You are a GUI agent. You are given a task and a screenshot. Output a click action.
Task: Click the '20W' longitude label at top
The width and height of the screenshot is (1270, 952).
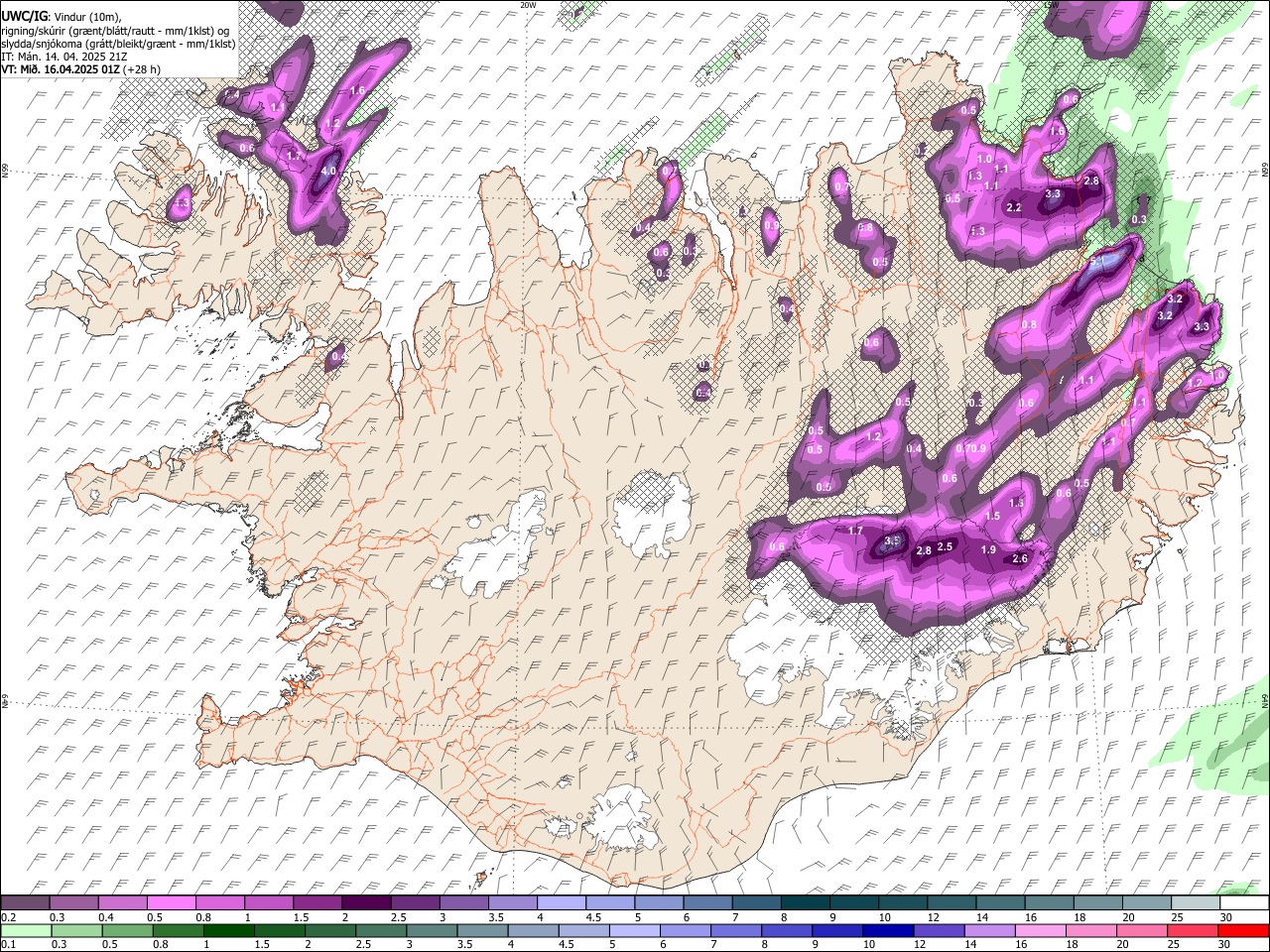pos(527,5)
